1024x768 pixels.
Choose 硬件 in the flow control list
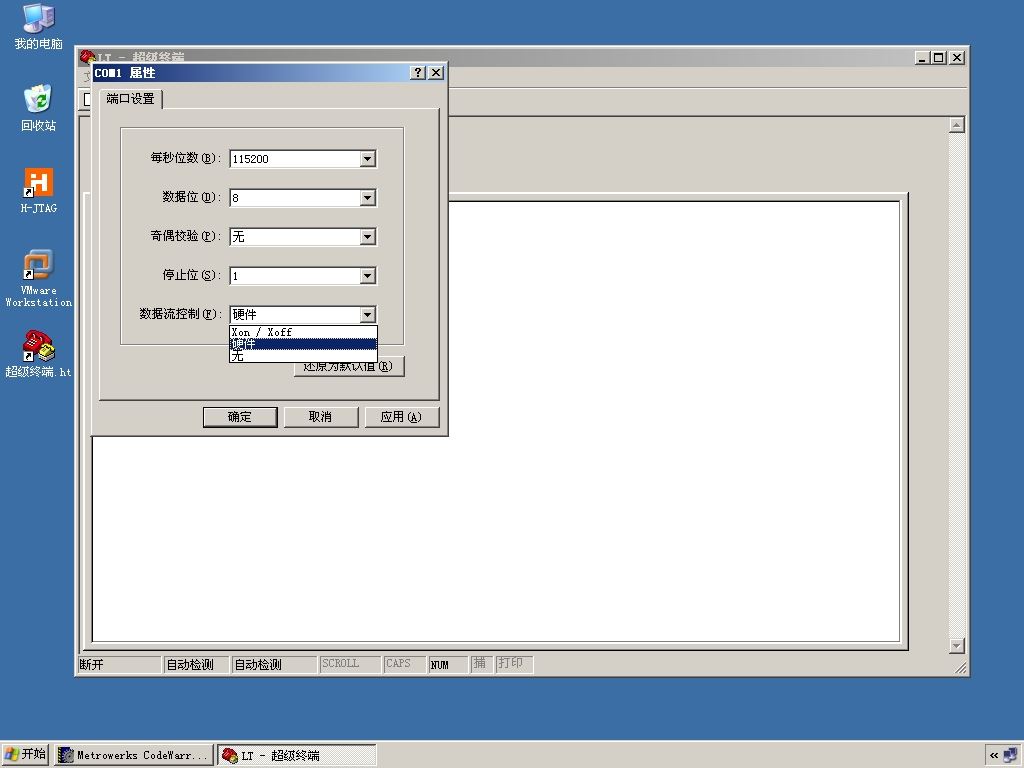coord(303,344)
